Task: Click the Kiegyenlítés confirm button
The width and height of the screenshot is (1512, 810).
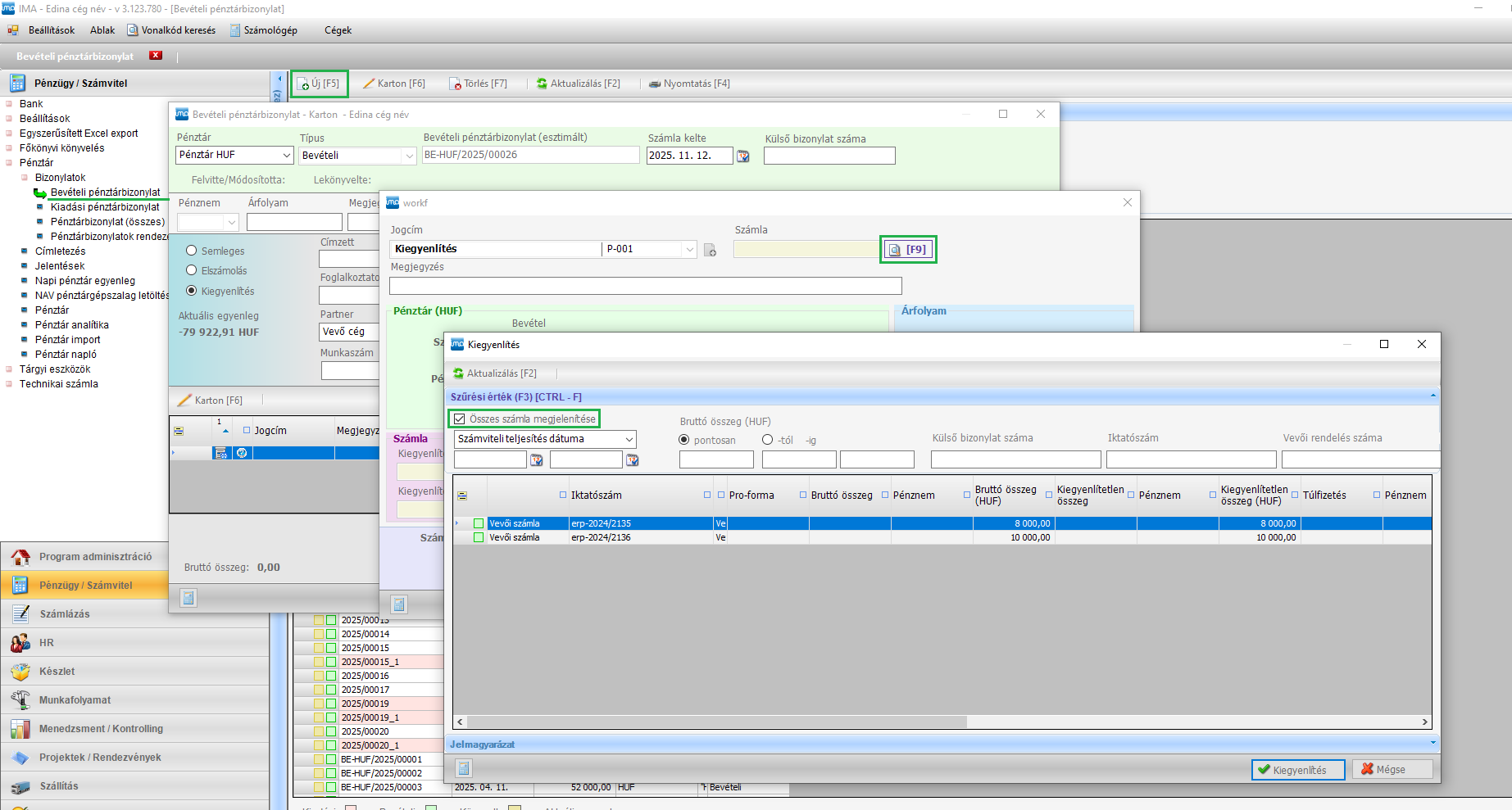Action: [x=1298, y=770]
